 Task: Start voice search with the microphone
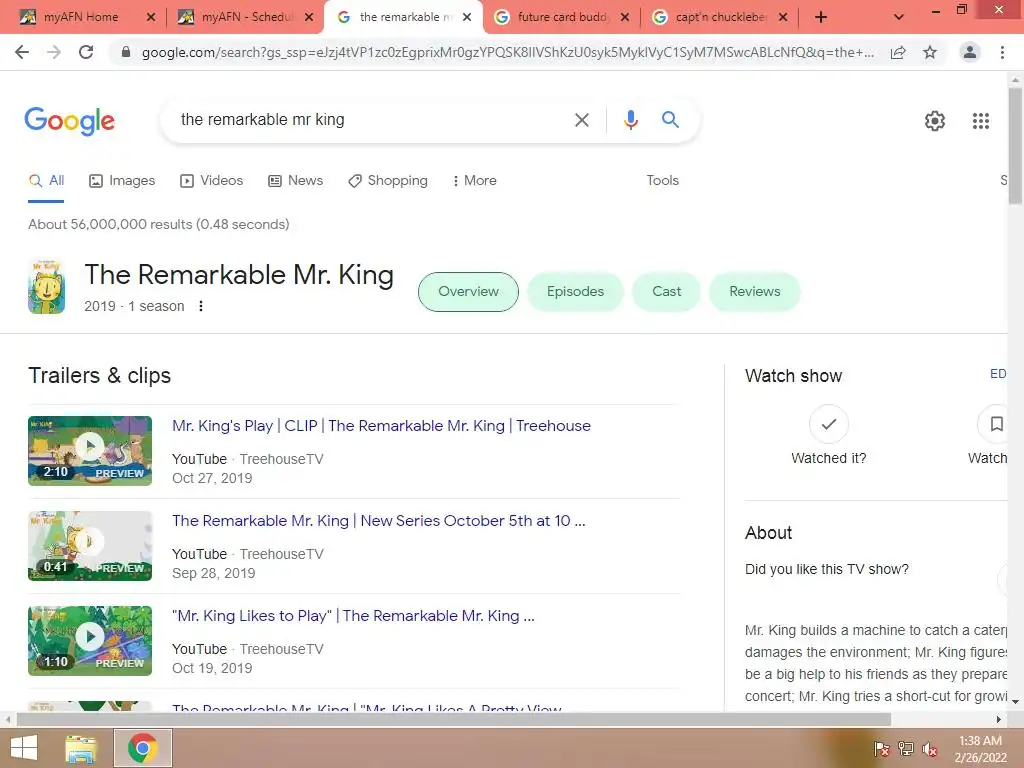[x=630, y=120]
